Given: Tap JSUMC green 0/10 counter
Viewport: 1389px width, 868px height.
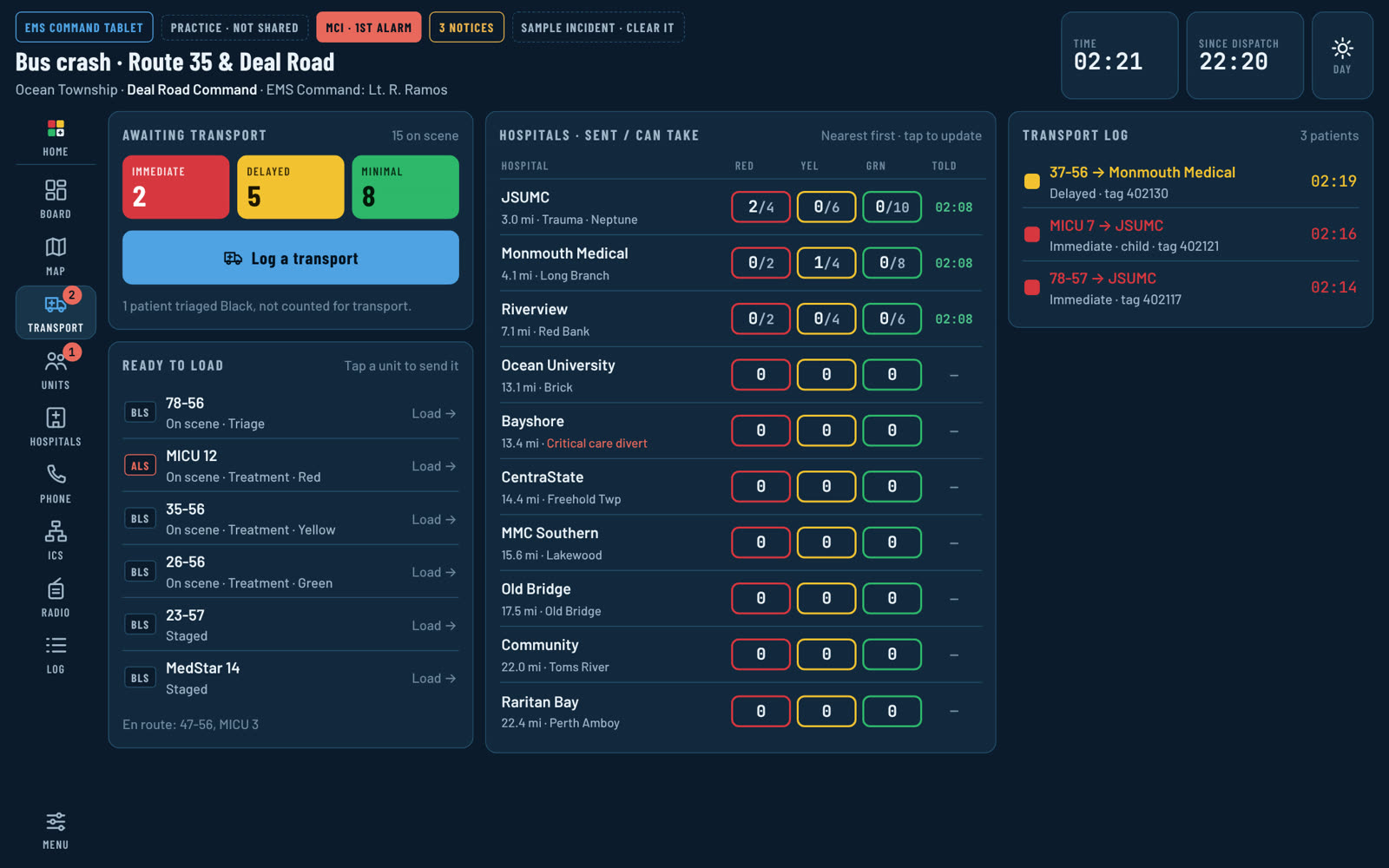Looking at the screenshot, I should [892, 207].
